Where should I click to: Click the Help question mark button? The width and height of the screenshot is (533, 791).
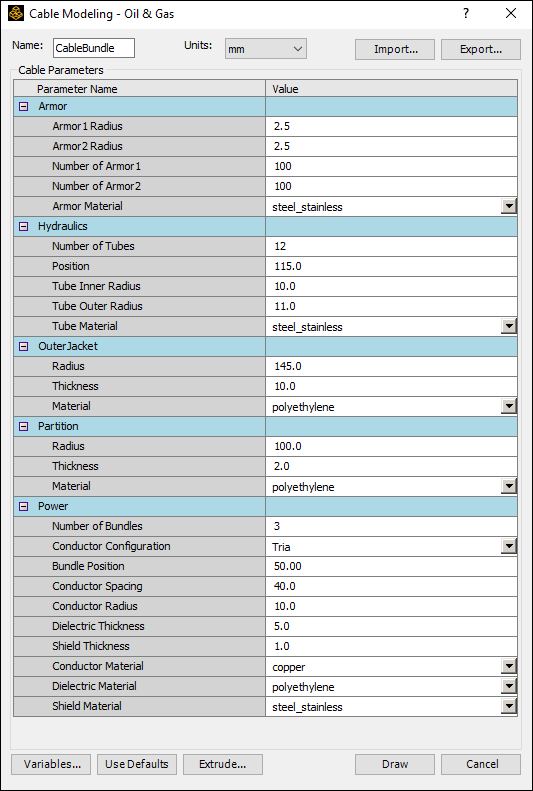pyautogui.click(x=466, y=14)
